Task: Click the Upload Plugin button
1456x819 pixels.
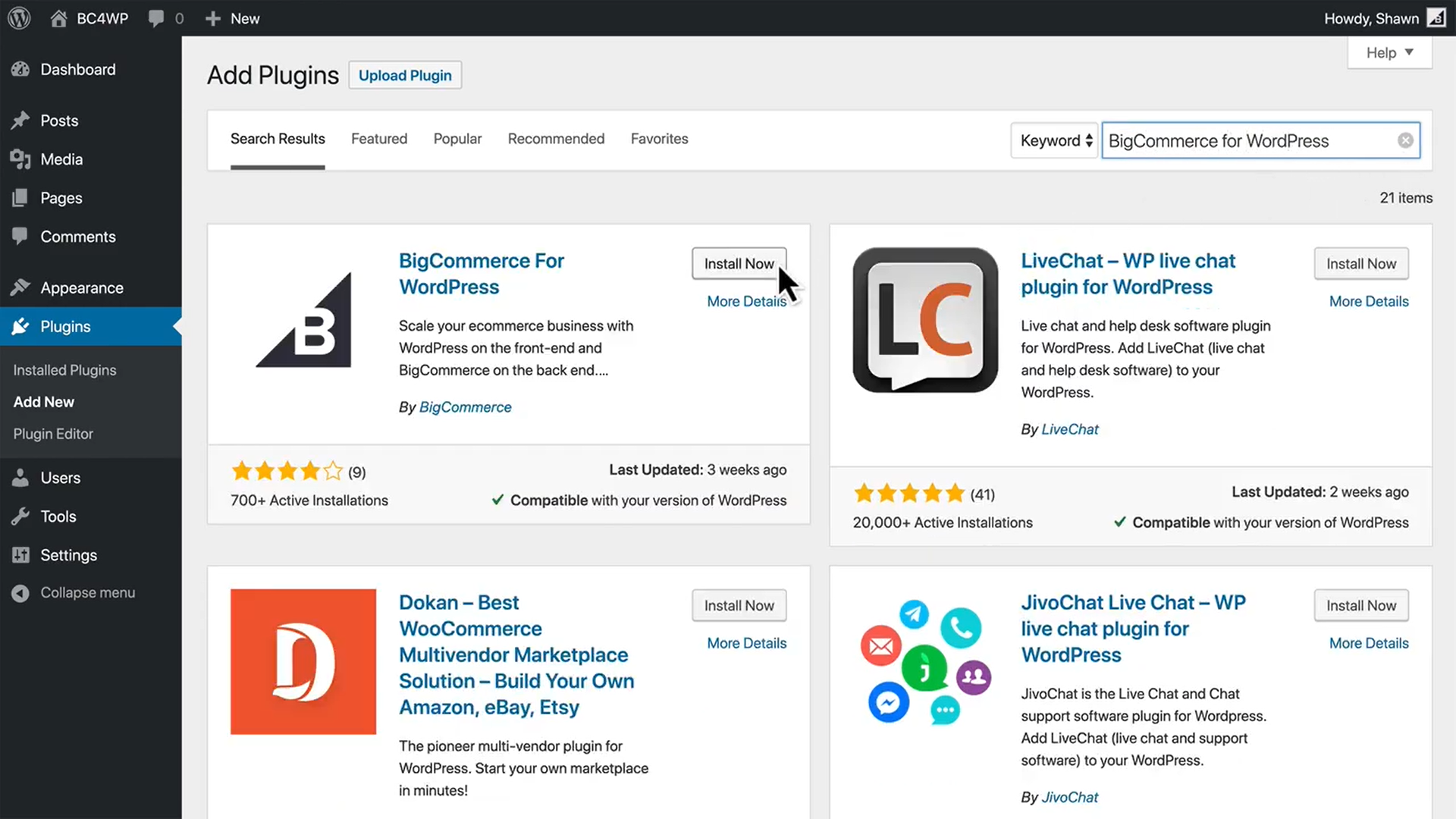Action: click(405, 75)
